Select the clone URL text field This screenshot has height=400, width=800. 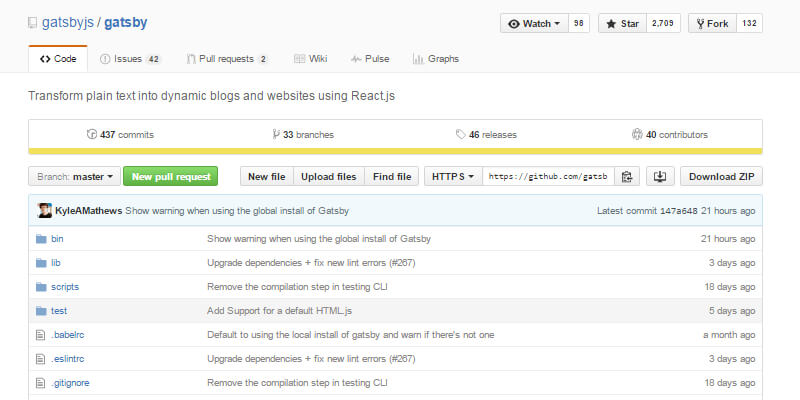[547, 177]
